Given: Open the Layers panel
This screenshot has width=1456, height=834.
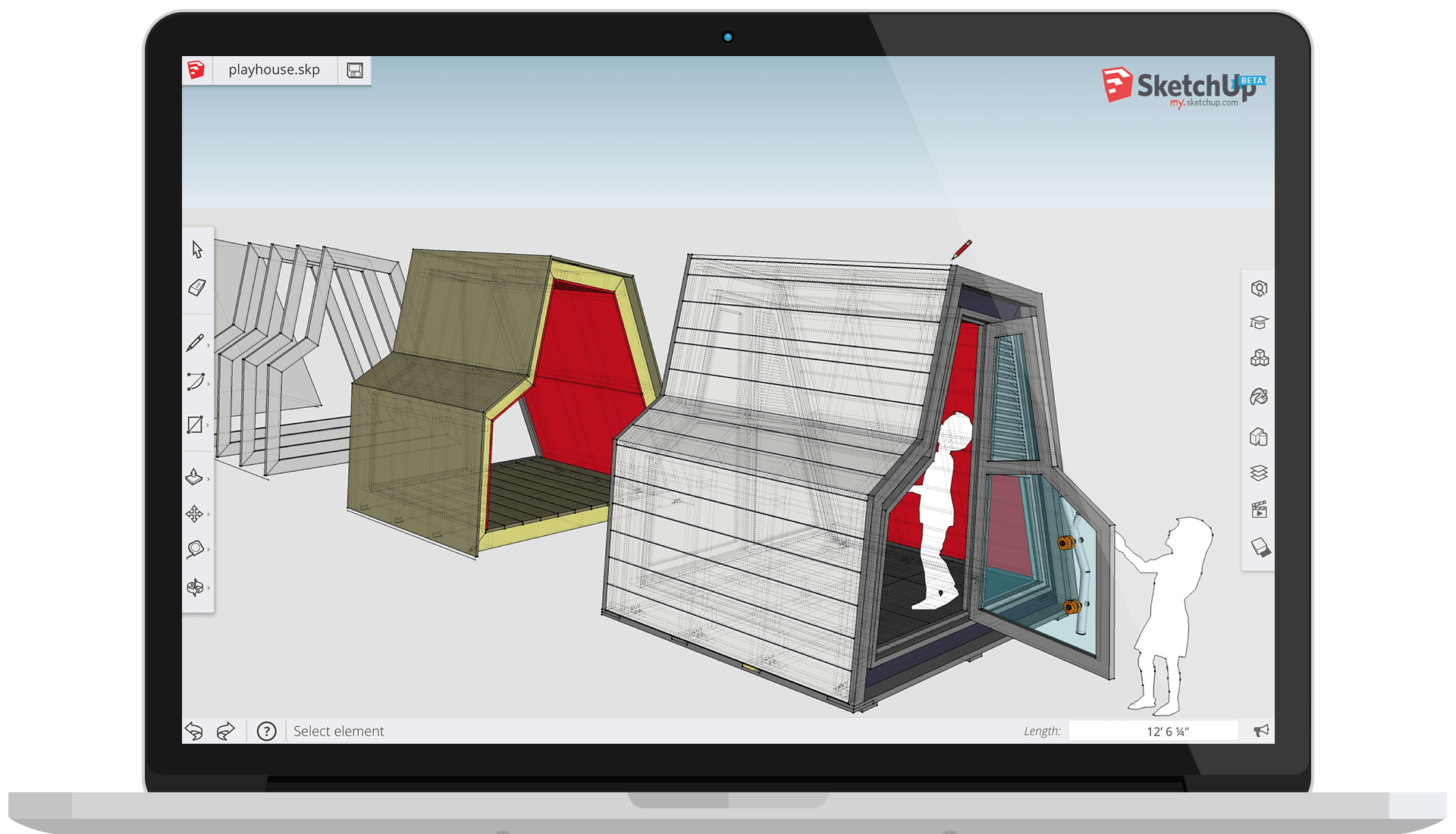Looking at the screenshot, I should click(1259, 473).
